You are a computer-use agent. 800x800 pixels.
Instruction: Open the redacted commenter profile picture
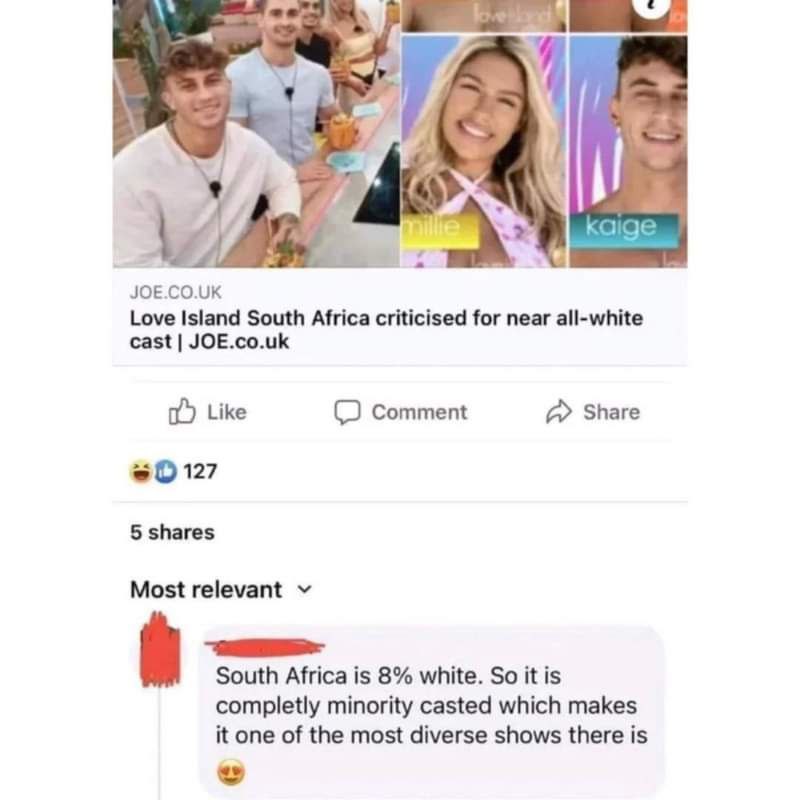(x=160, y=649)
